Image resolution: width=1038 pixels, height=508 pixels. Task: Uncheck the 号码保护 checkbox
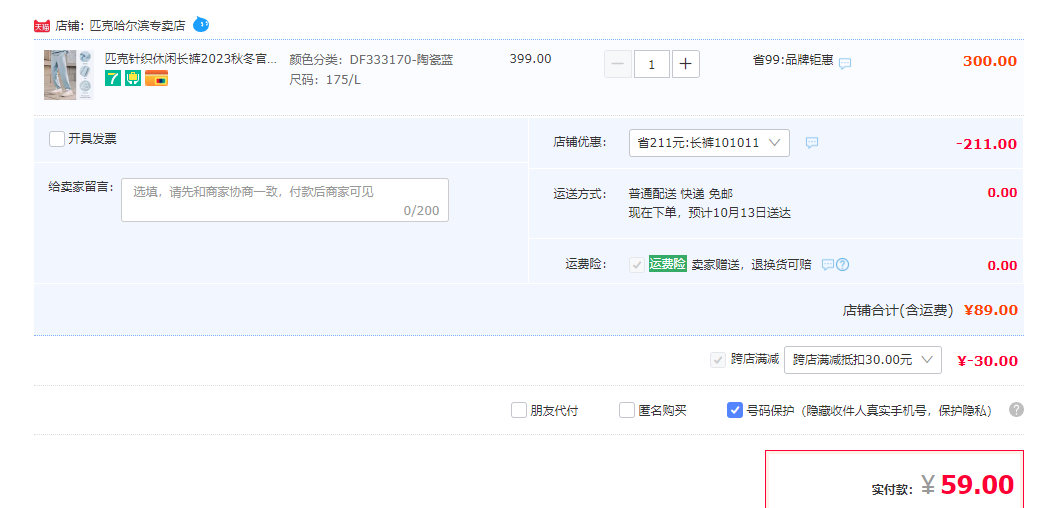tap(735, 411)
